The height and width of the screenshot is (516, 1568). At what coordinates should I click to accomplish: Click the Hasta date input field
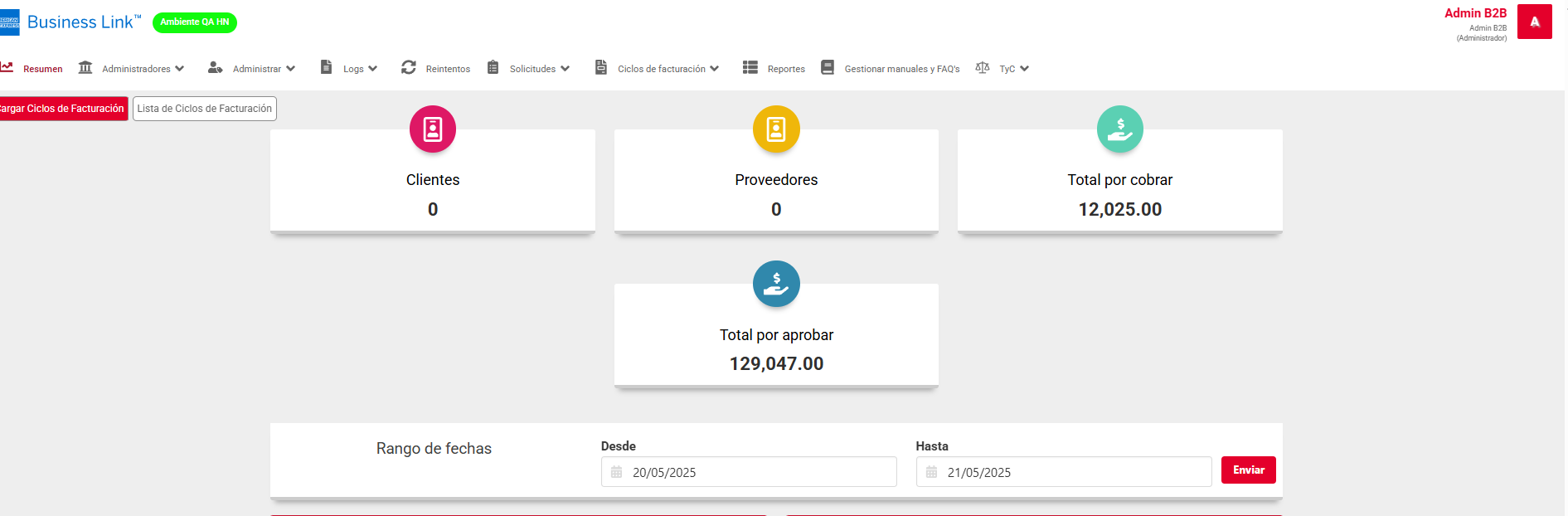click(1070, 472)
